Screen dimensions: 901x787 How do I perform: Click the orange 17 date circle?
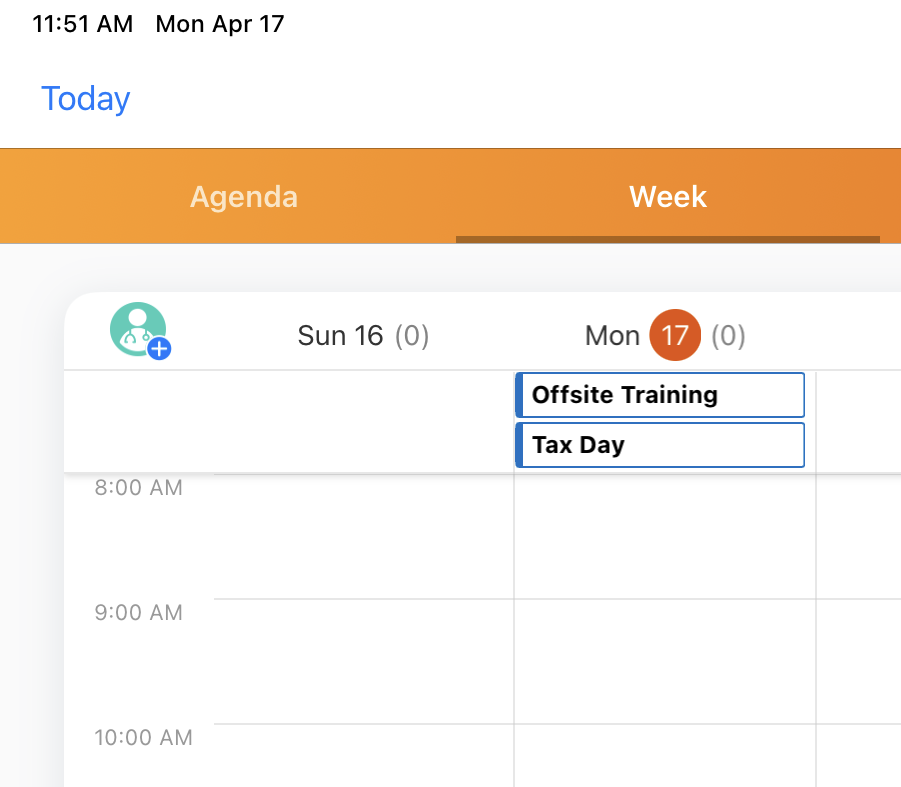coord(675,336)
